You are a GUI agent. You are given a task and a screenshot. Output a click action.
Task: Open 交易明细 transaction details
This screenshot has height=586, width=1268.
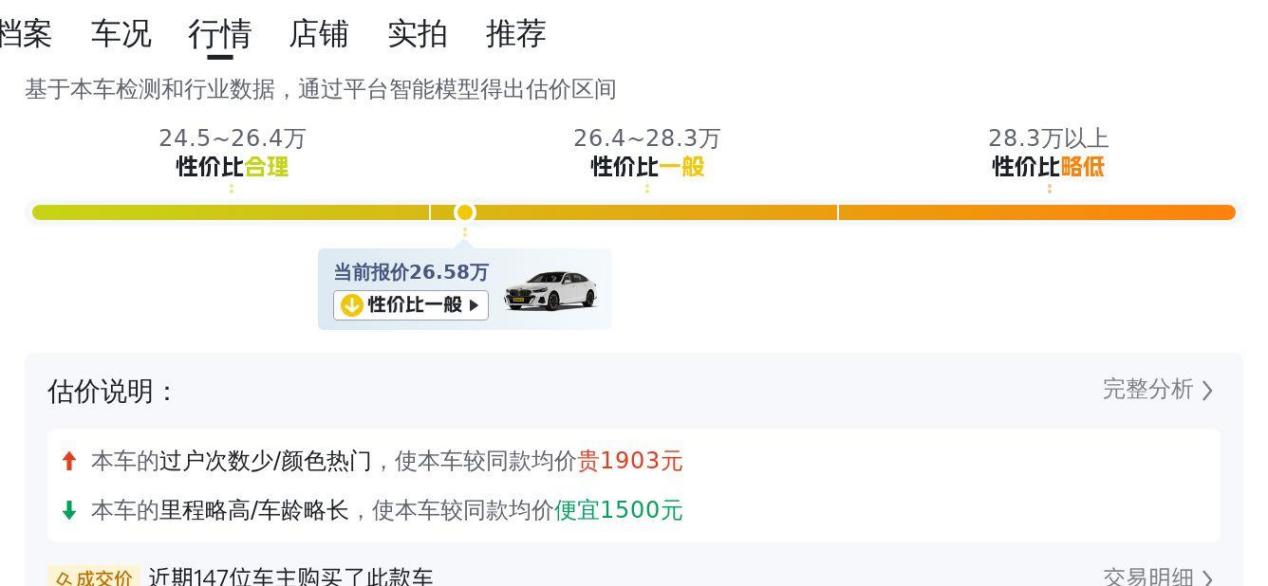pyautogui.click(x=1157, y=577)
